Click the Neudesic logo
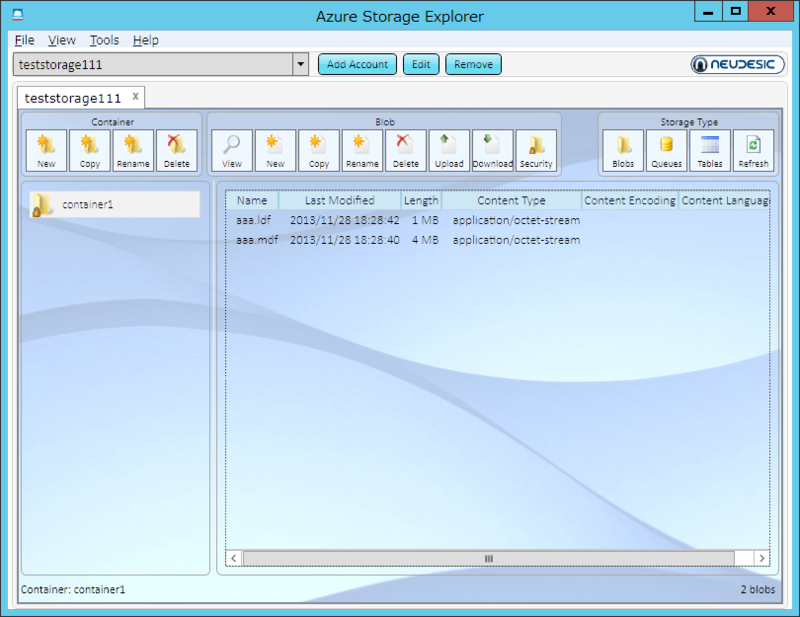The image size is (800, 617). (737, 64)
